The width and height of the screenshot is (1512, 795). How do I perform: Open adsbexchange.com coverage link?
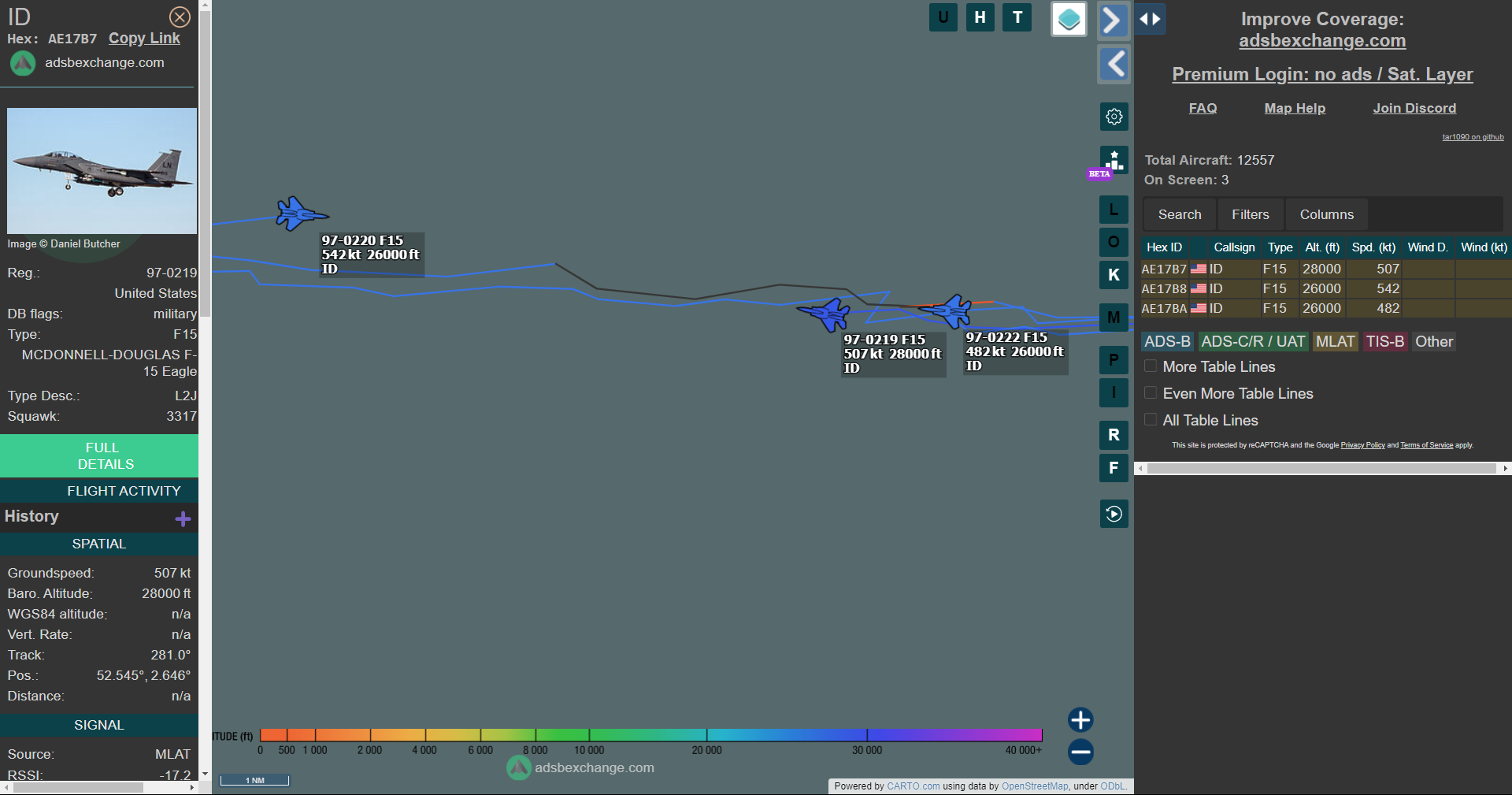[1322, 40]
